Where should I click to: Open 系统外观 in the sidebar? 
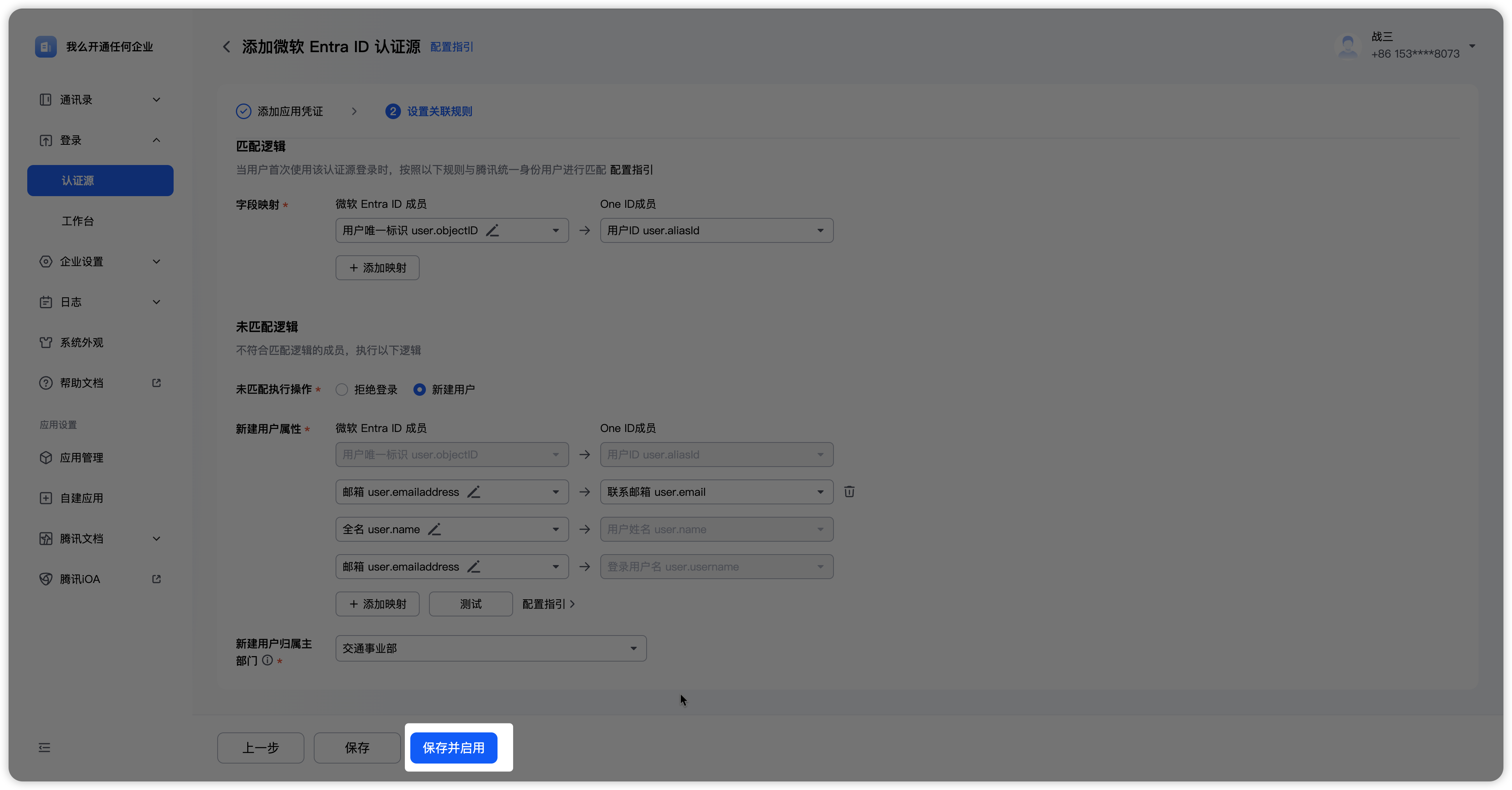point(82,343)
